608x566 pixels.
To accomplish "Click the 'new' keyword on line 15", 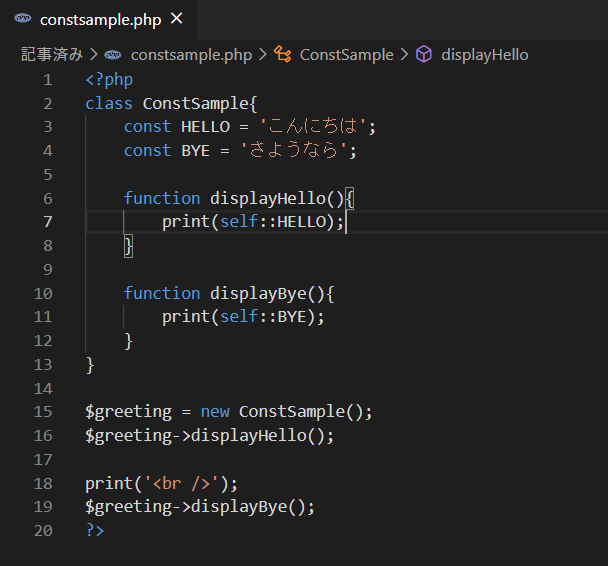I will click(x=215, y=412).
